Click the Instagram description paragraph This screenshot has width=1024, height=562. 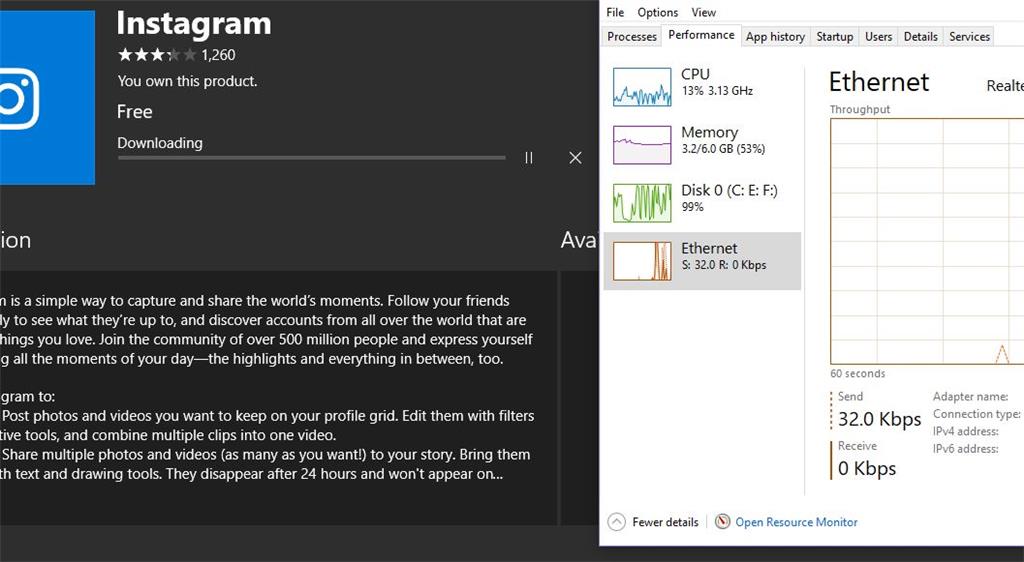[x=266, y=330]
